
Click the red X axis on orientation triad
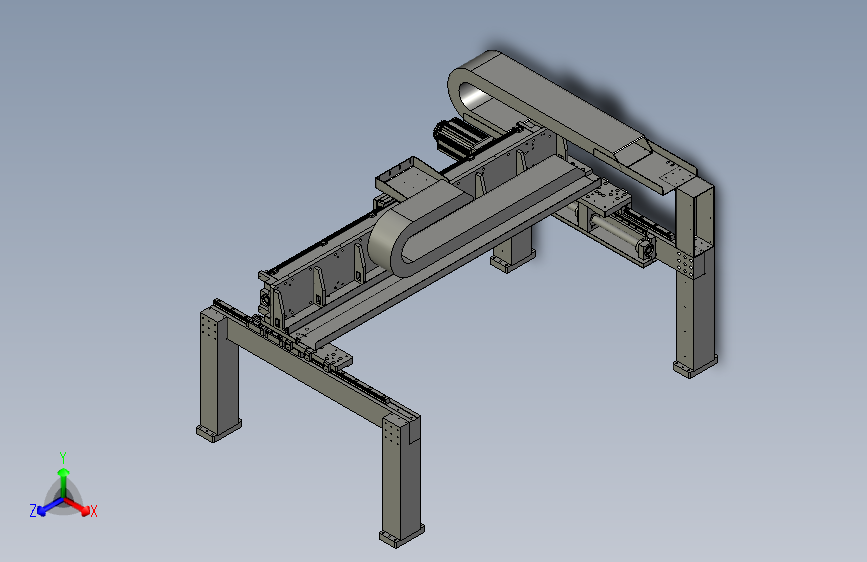pos(77,506)
